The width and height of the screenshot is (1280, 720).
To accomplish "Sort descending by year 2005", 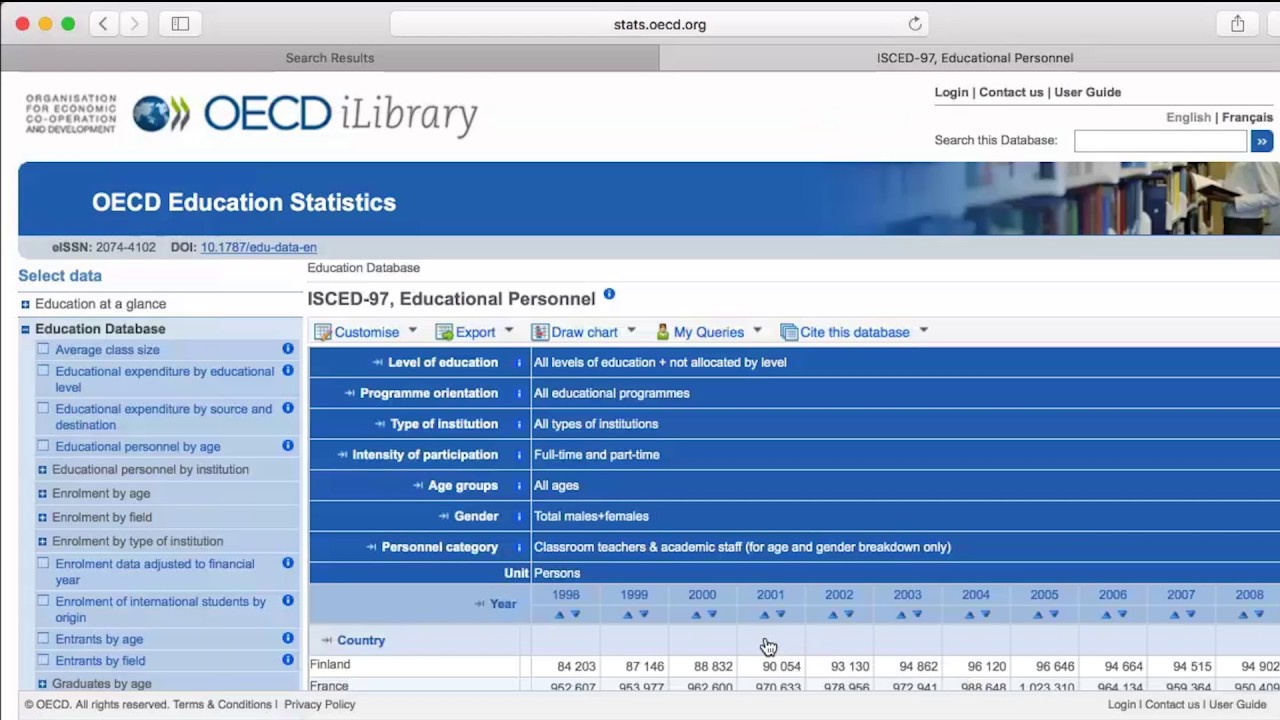I will [1053, 614].
